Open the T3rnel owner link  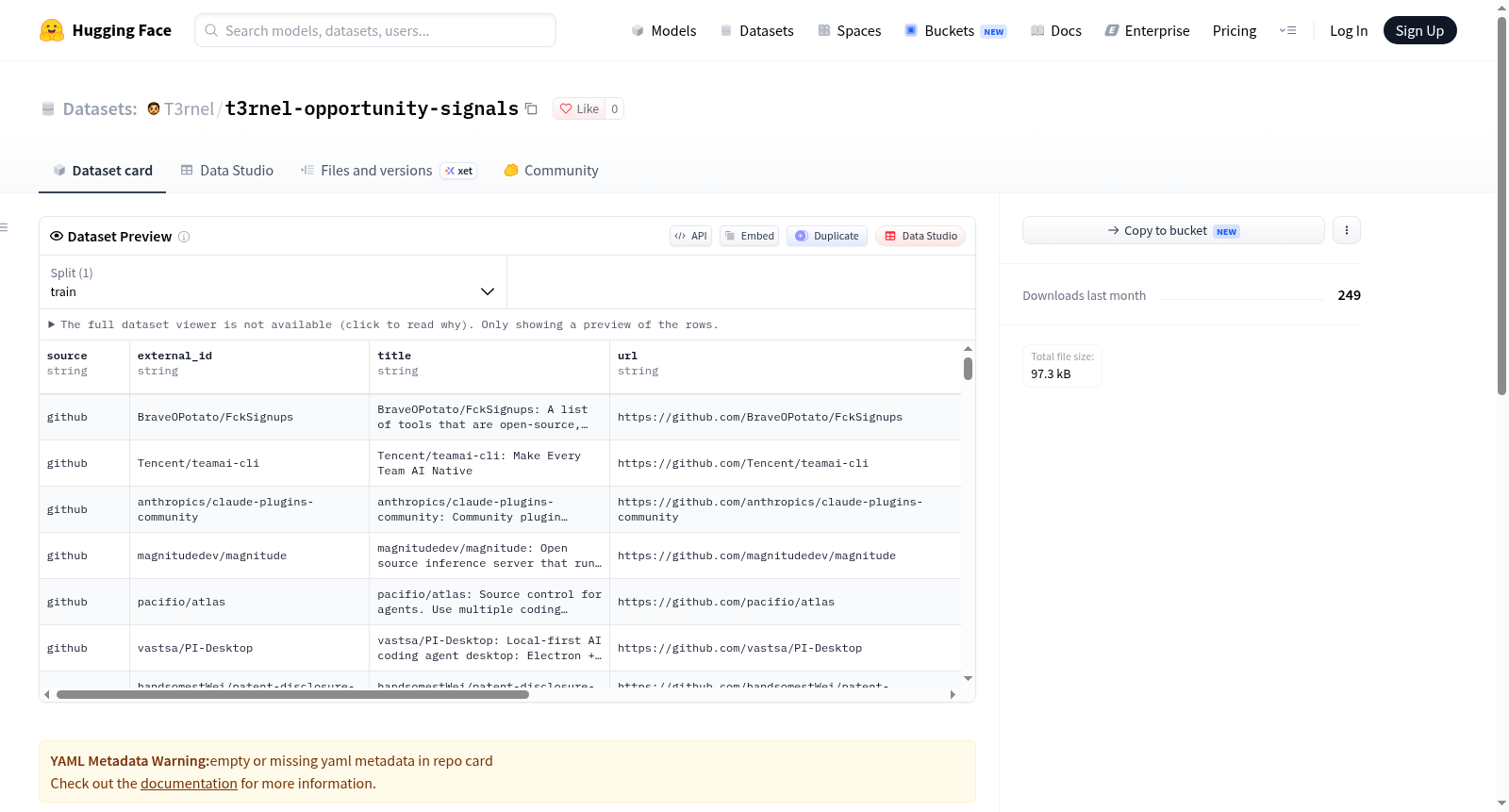(x=190, y=108)
